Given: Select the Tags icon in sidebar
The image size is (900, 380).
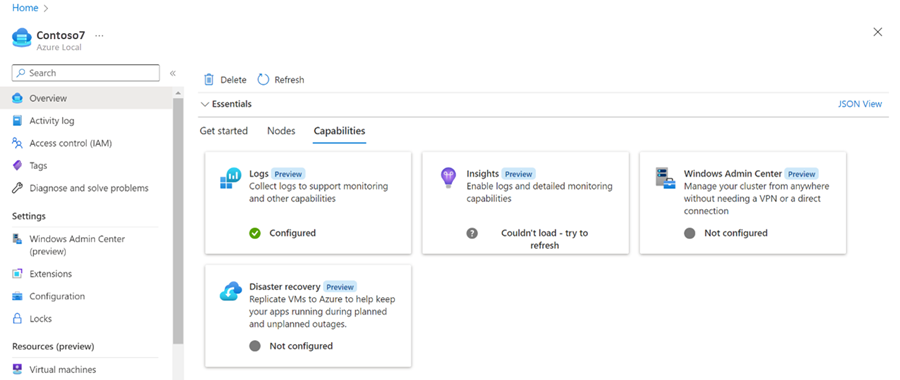Looking at the screenshot, I should click(17, 165).
